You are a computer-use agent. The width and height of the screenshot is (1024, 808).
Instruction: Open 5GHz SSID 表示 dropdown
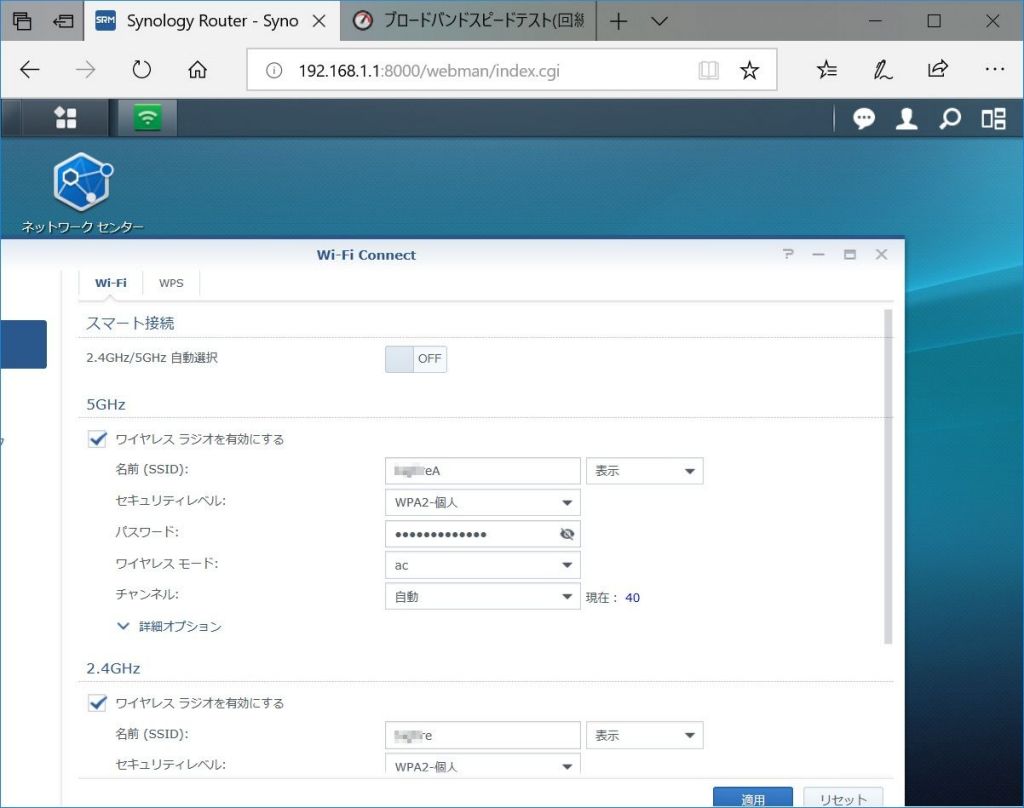pyautogui.click(x=645, y=471)
